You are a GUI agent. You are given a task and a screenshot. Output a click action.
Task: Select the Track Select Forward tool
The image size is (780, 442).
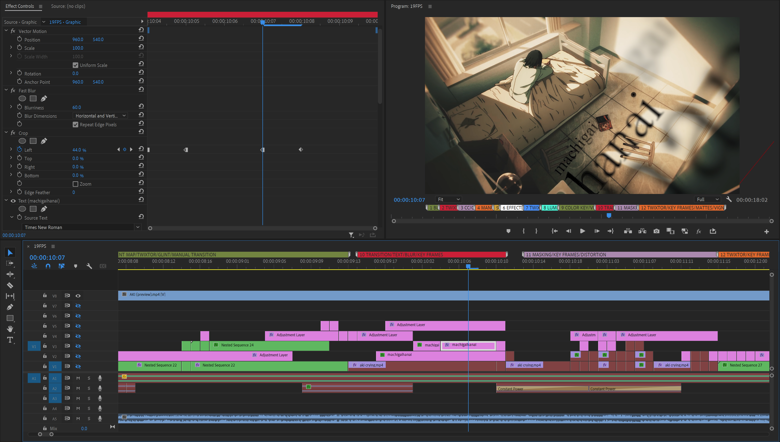click(10, 264)
